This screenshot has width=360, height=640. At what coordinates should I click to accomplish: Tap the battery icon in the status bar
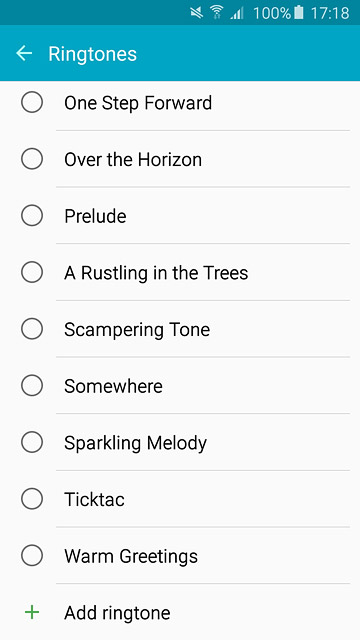click(299, 13)
